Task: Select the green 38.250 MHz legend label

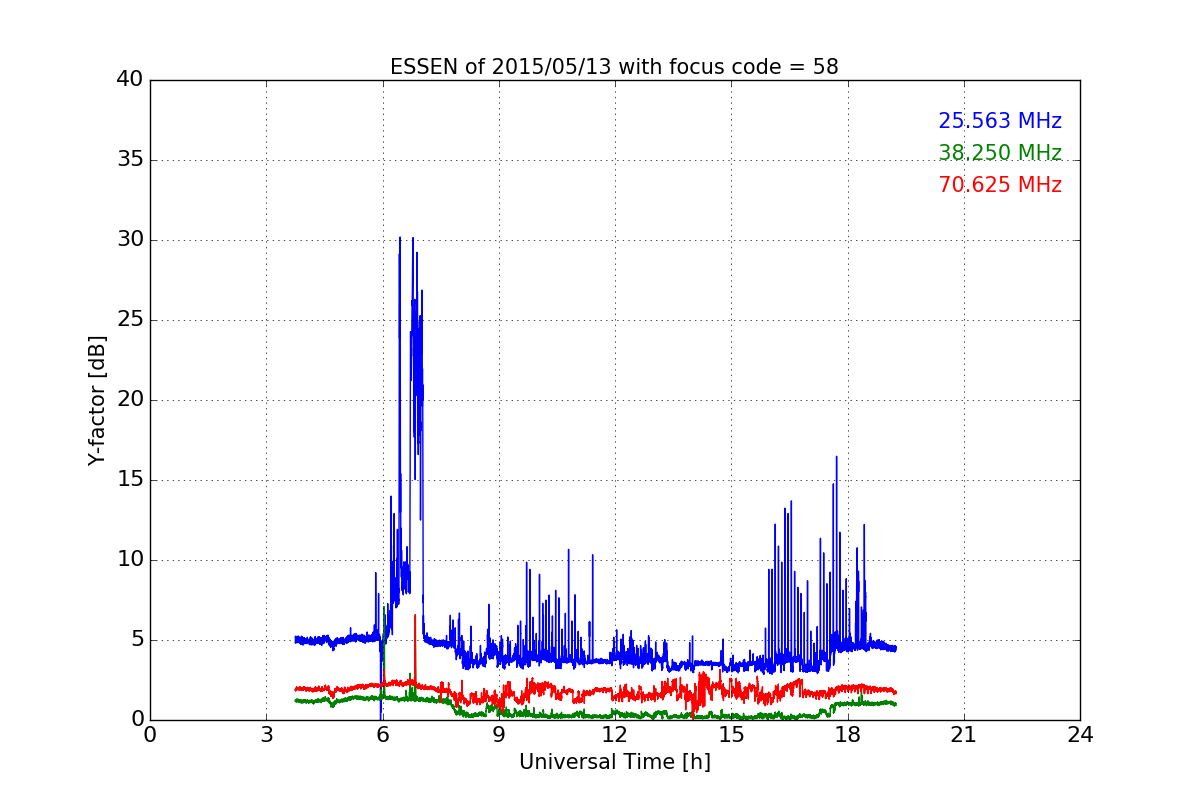Action: pos(1000,153)
